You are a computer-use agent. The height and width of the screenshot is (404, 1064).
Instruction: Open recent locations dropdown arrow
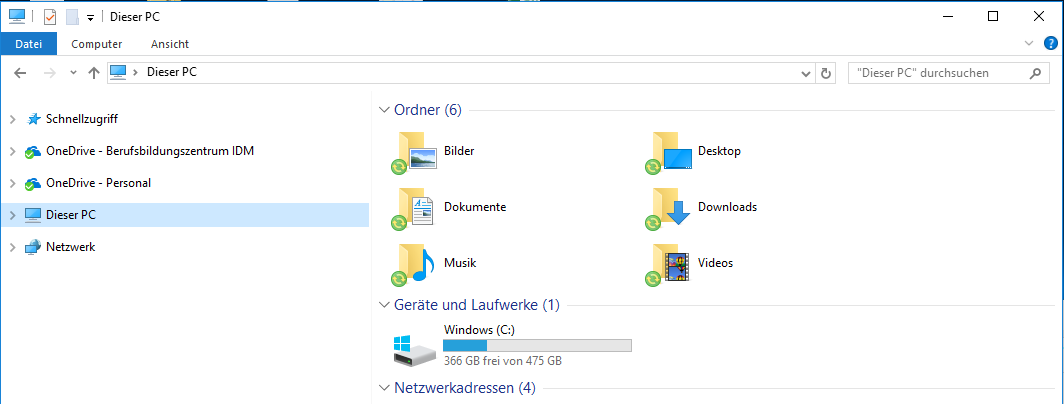[x=73, y=73]
